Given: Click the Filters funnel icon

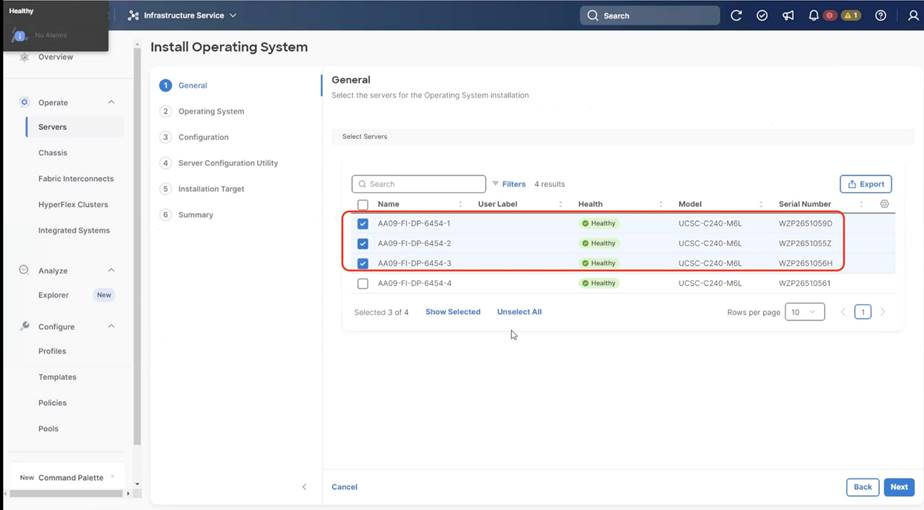Looking at the screenshot, I should click(495, 184).
